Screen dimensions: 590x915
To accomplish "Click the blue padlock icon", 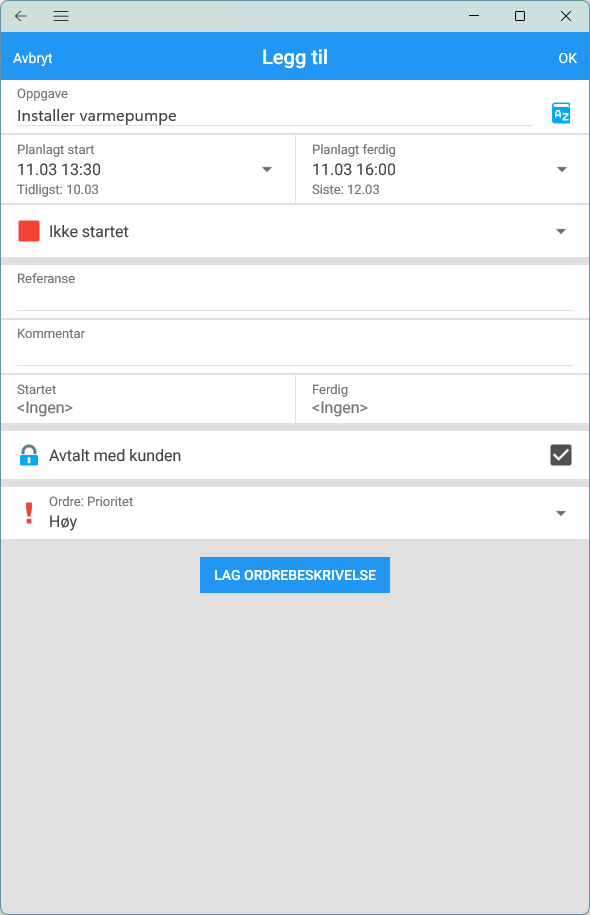I will tap(29, 455).
